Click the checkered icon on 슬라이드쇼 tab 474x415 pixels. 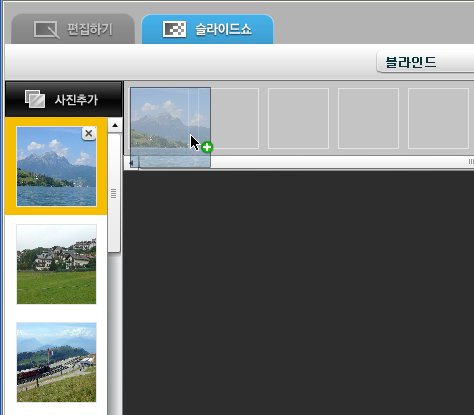click(174, 29)
